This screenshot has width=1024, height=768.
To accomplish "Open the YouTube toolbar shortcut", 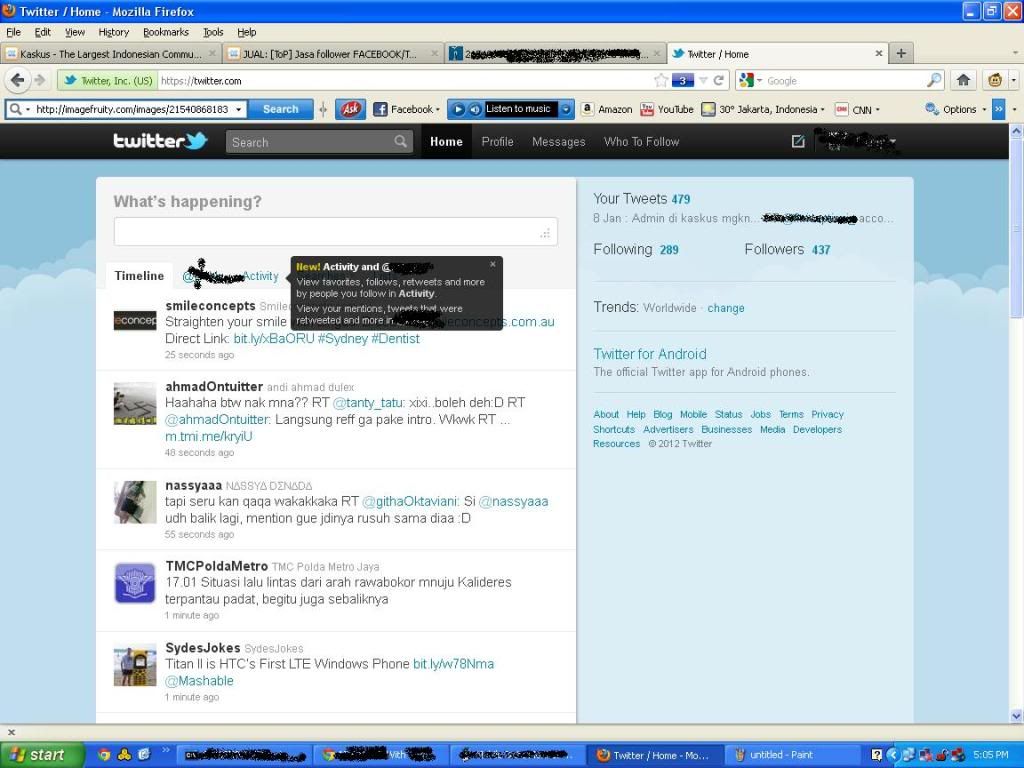I will (667, 109).
